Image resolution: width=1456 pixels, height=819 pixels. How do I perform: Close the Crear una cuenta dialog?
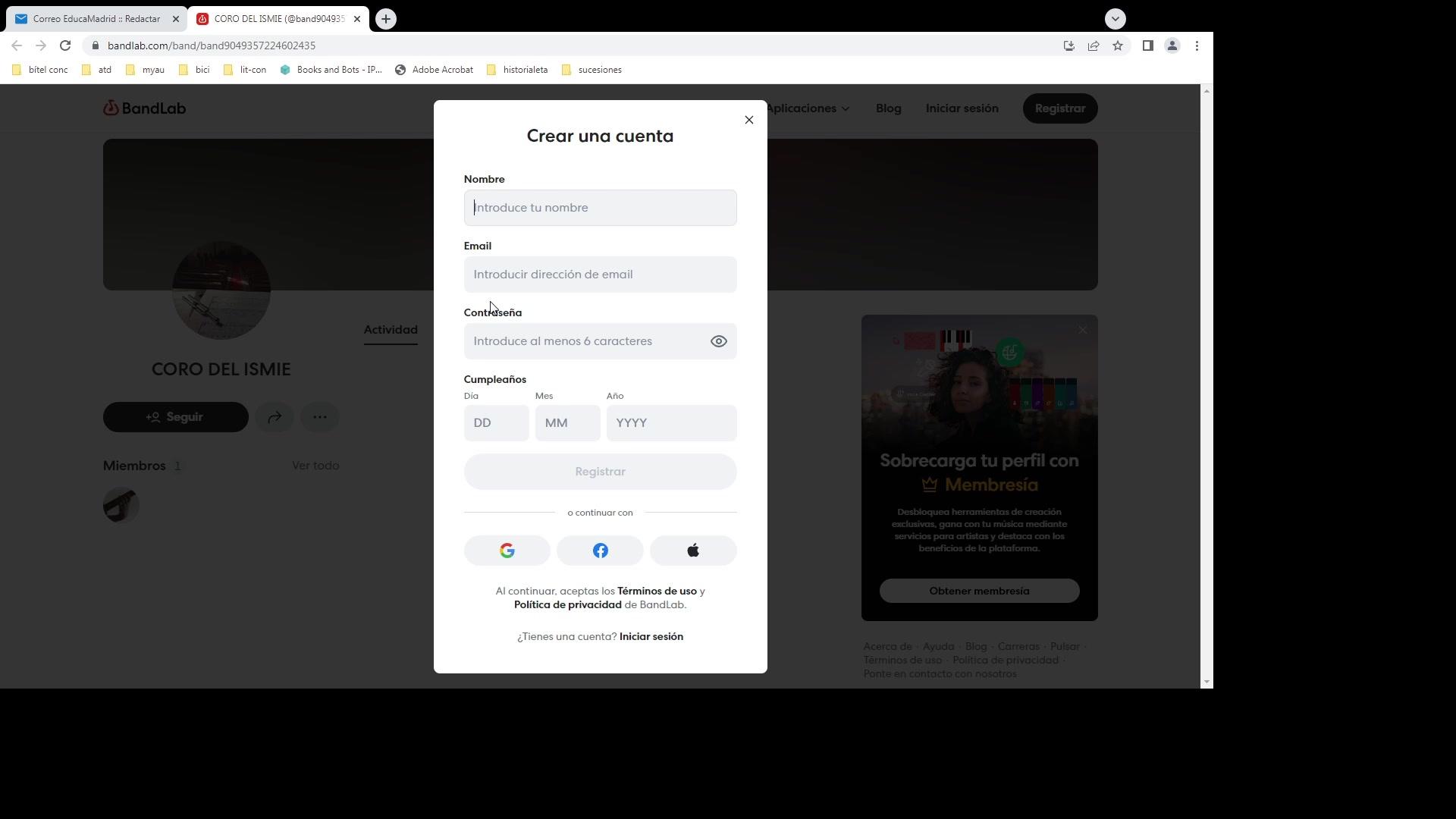coord(748,120)
